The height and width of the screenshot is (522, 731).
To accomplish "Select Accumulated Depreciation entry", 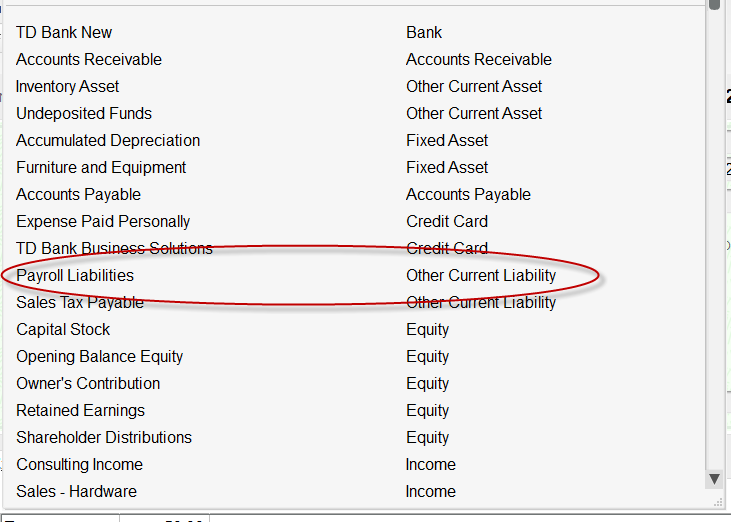I will (x=108, y=141).
